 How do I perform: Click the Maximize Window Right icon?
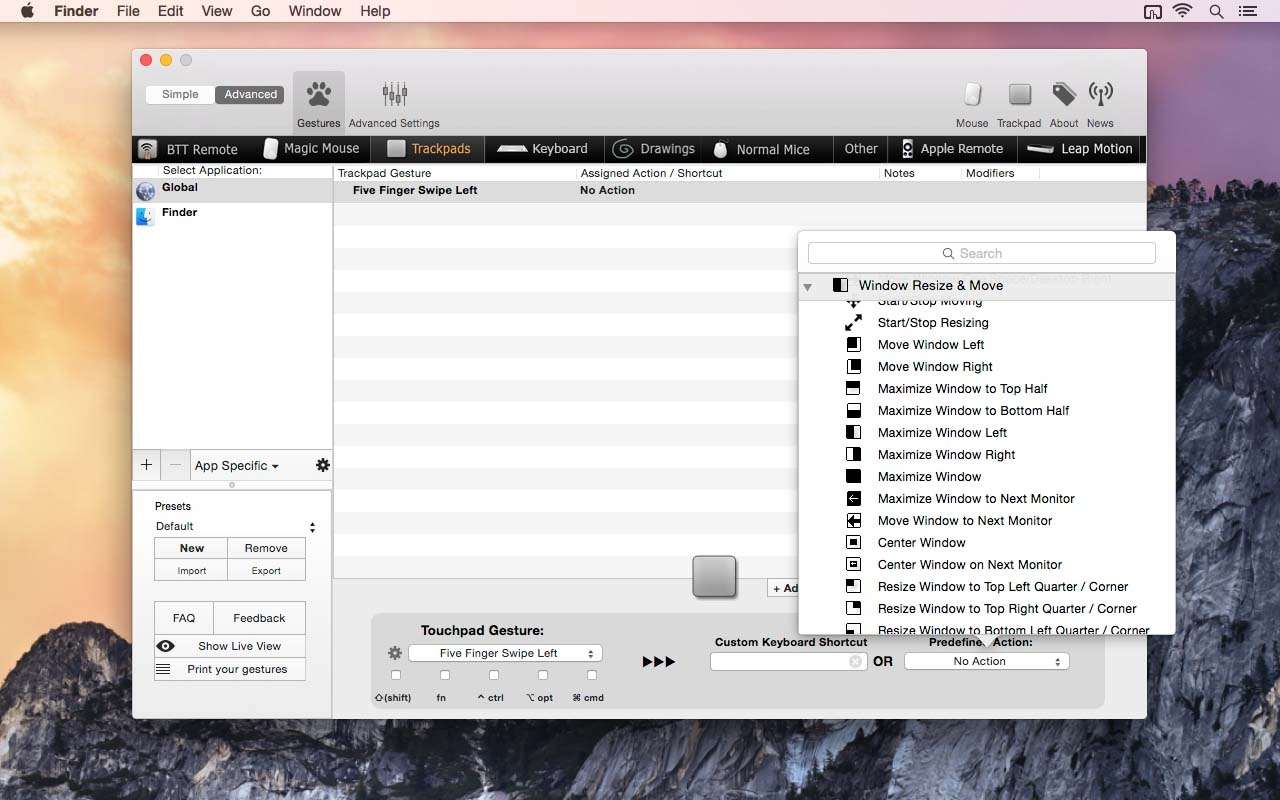[x=854, y=455]
